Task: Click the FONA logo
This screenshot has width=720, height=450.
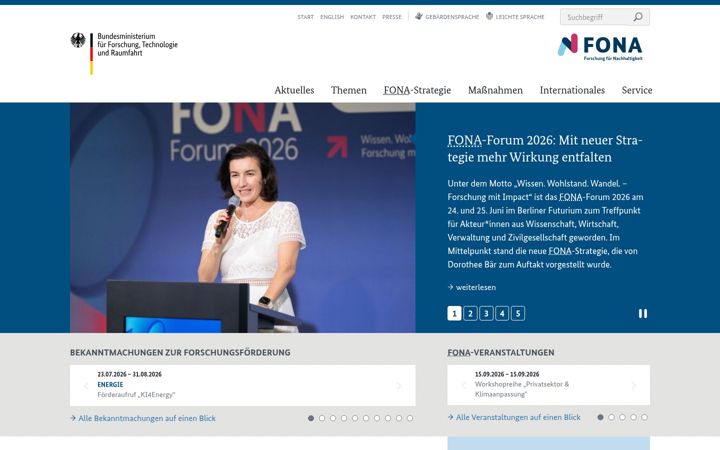Action: tap(600, 47)
